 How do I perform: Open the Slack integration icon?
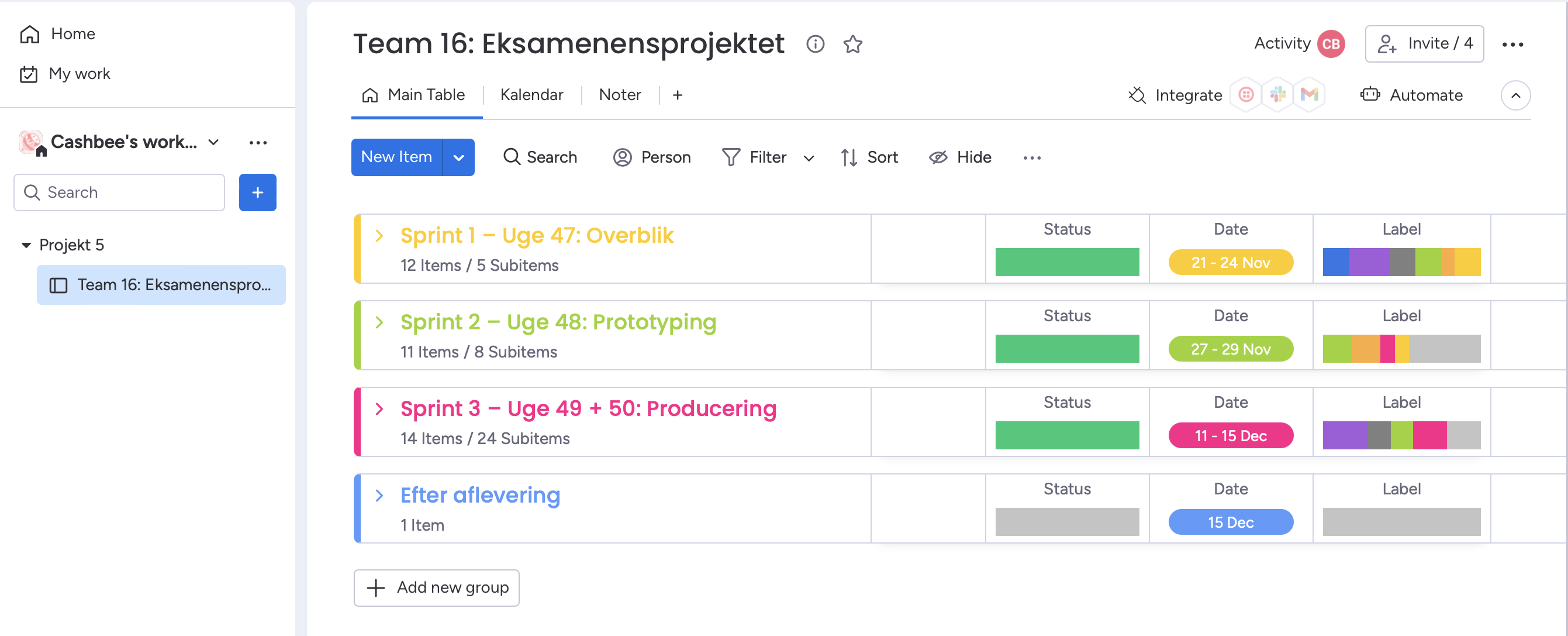click(x=1277, y=94)
